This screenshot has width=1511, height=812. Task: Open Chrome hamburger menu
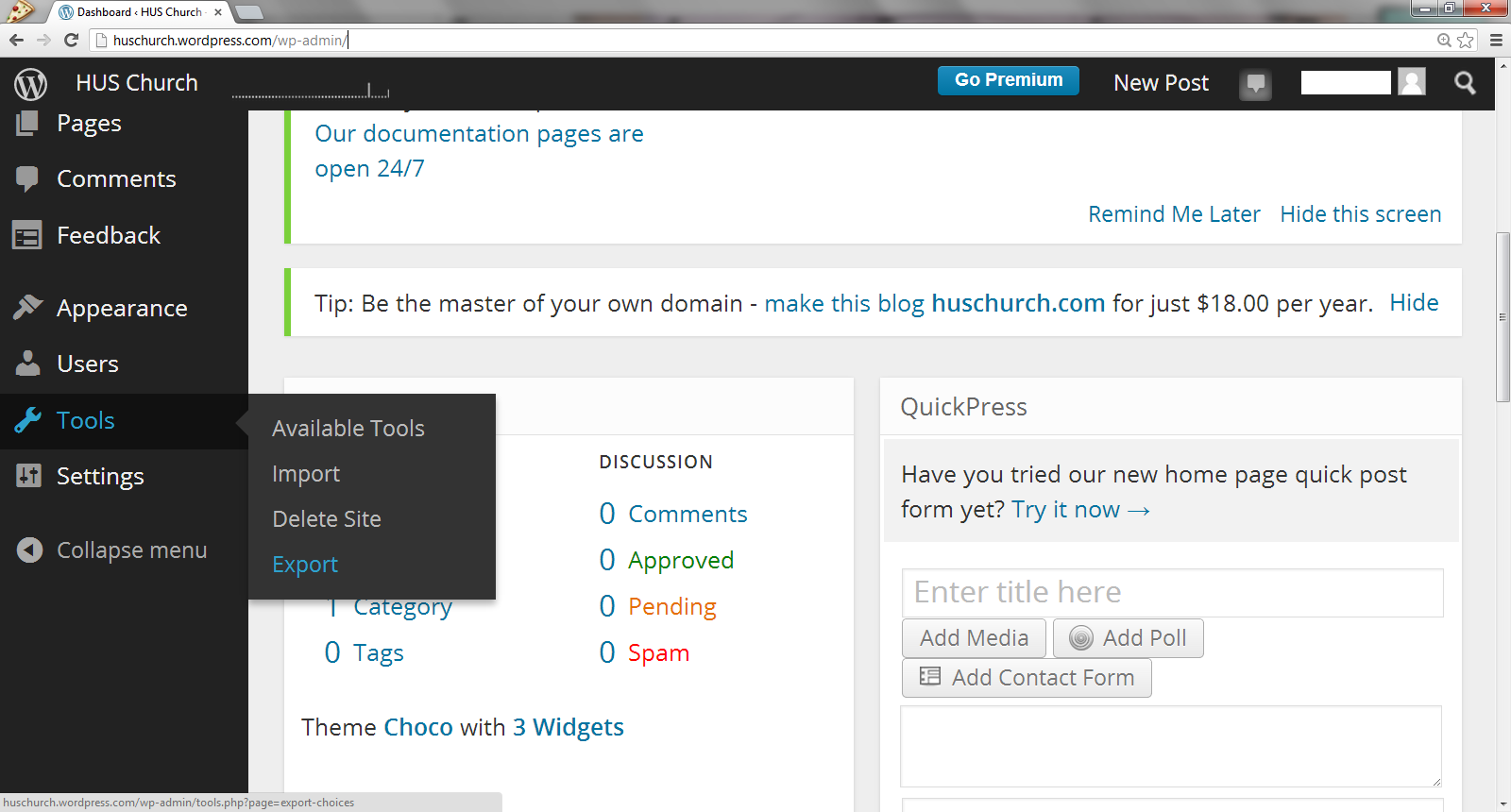tap(1496, 40)
